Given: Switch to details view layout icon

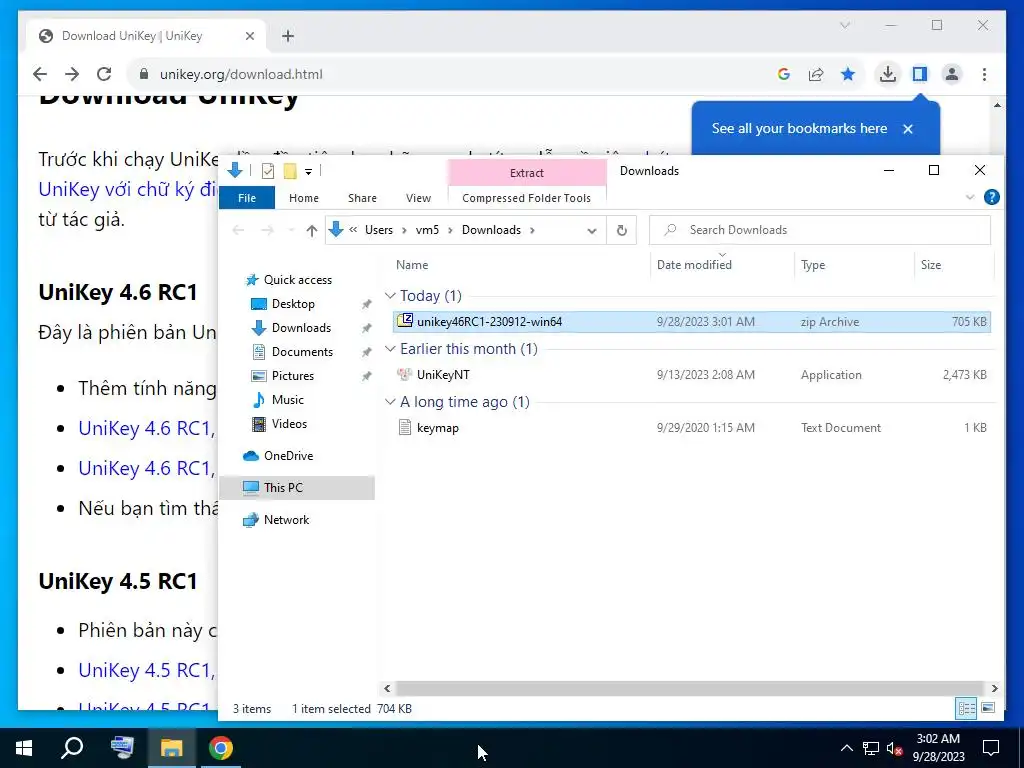Looking at the screenshot, I should (967, 708).
